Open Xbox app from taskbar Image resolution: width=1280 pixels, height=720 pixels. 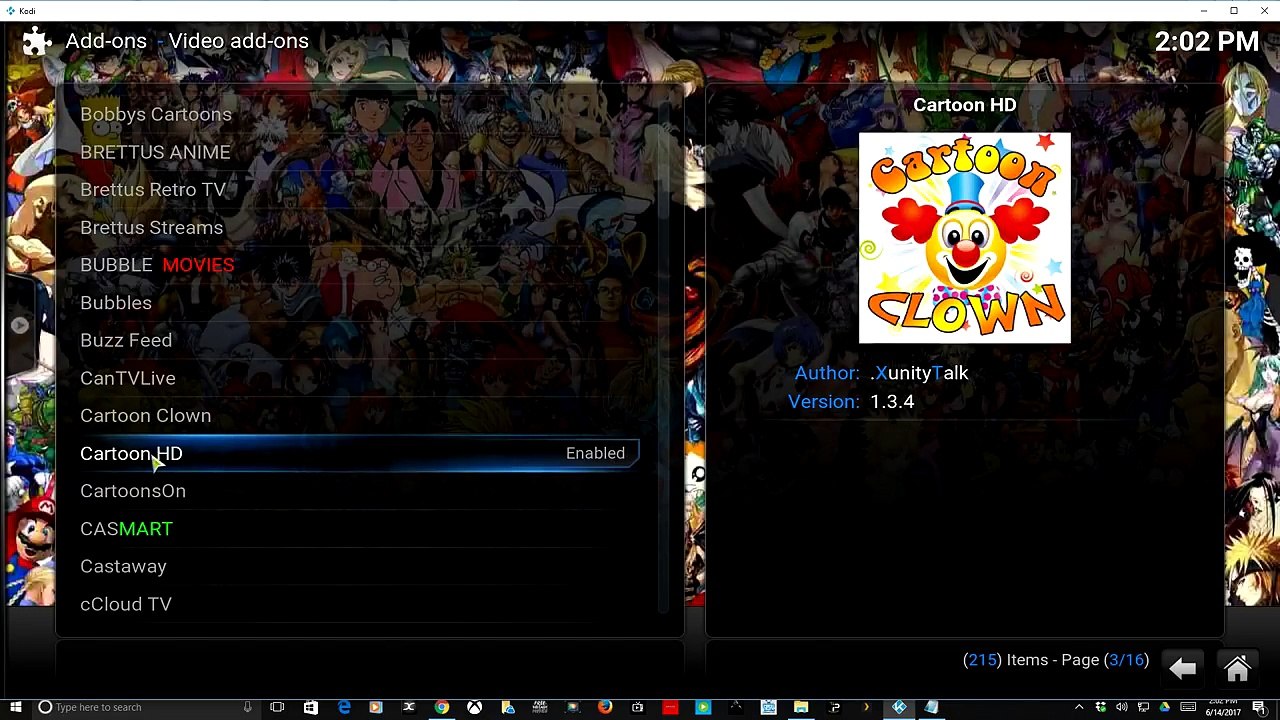point(474,707)
